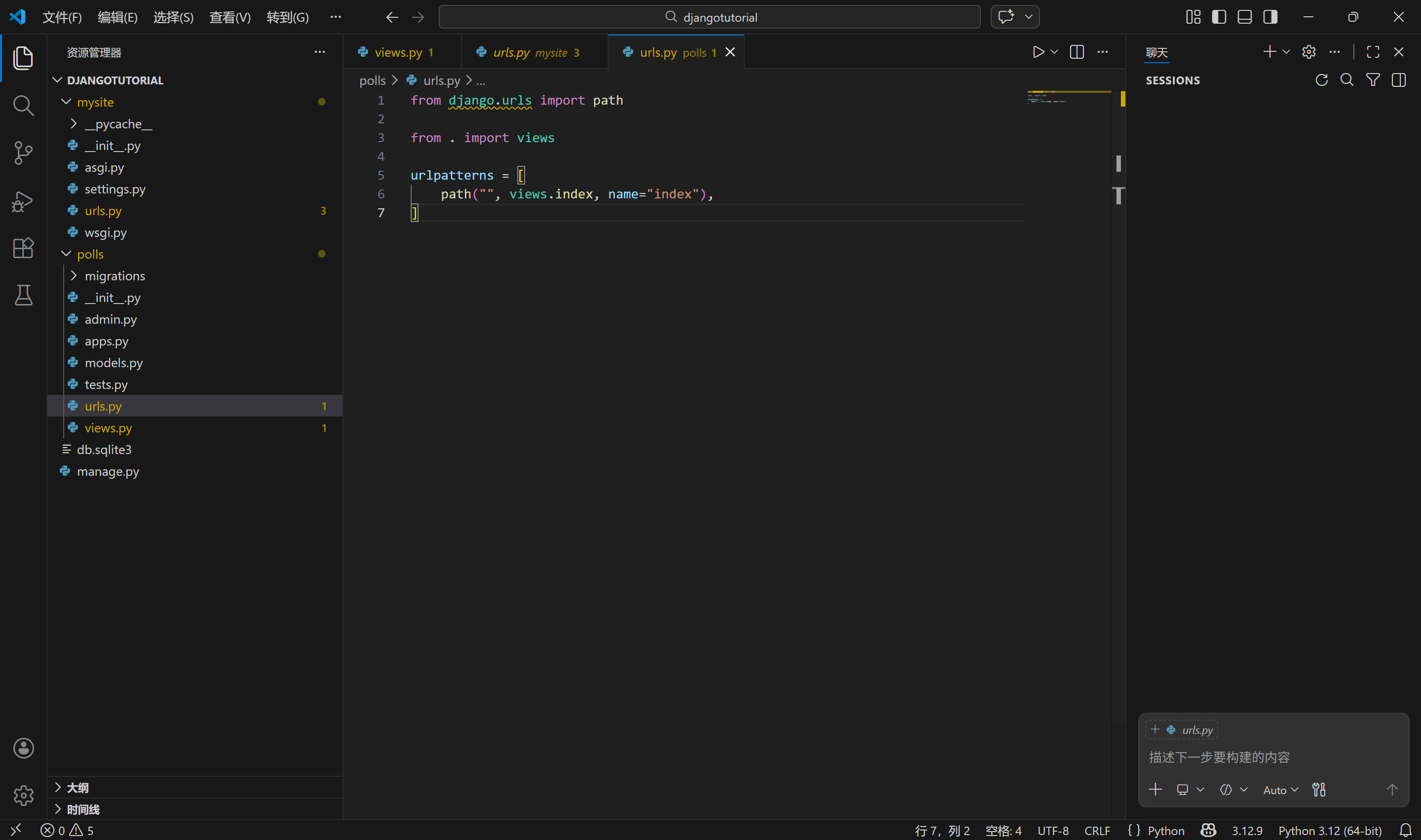This screenshot has height=840, width=1421.
Task: Run the Python file with play button
Action: click(x=1037, y=52)
